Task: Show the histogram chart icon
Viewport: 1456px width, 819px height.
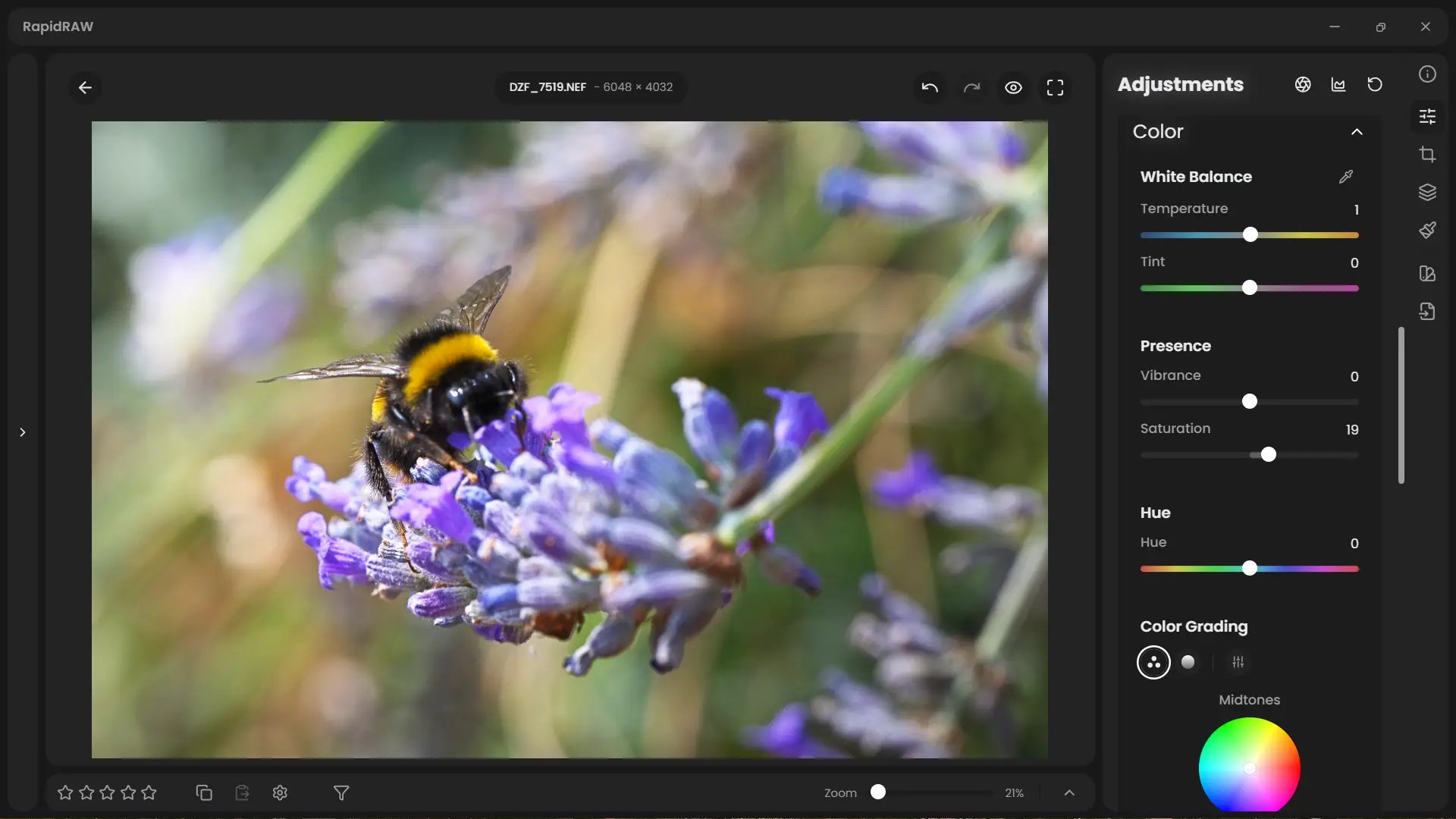Action: [1338, 84]
